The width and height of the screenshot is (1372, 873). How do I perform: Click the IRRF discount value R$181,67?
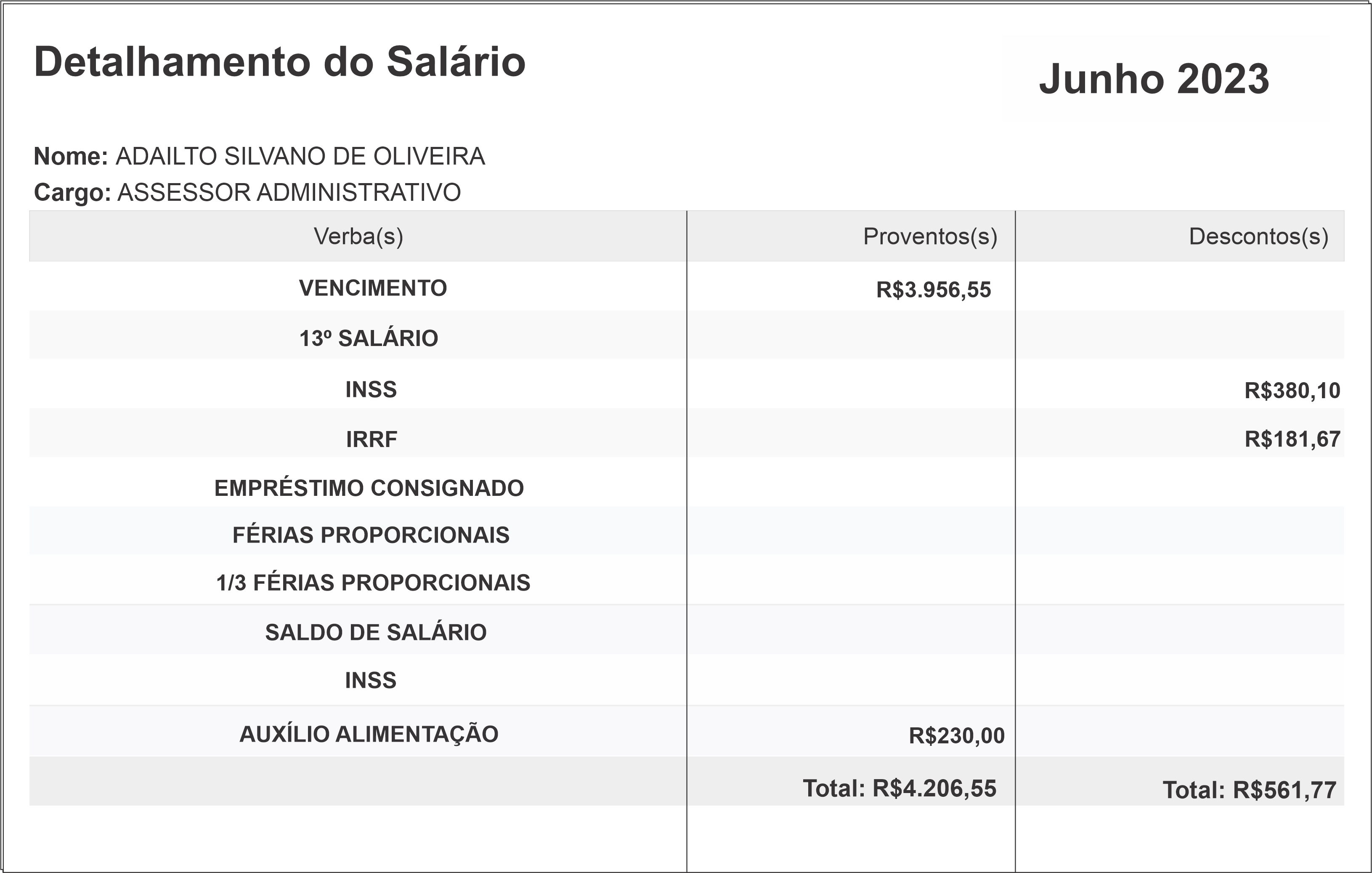click(x=1292, y=439)
